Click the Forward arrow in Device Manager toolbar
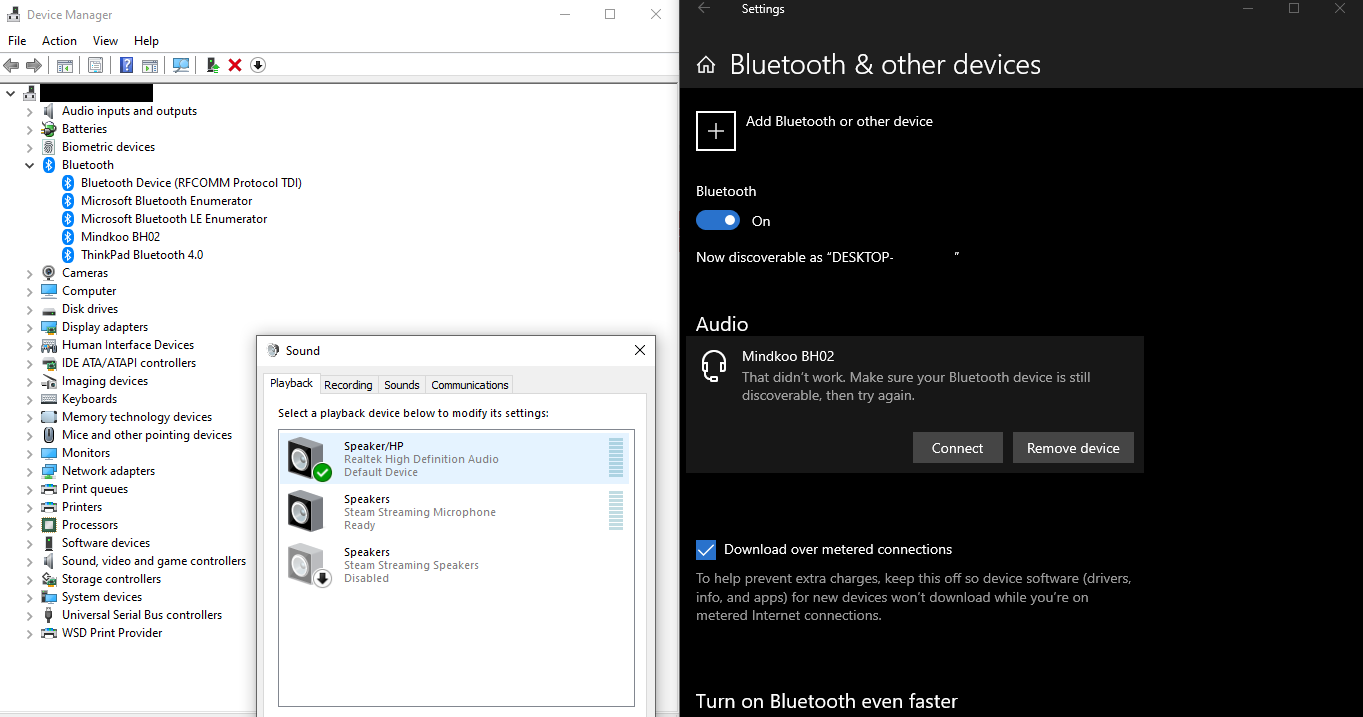 [34, 65]
